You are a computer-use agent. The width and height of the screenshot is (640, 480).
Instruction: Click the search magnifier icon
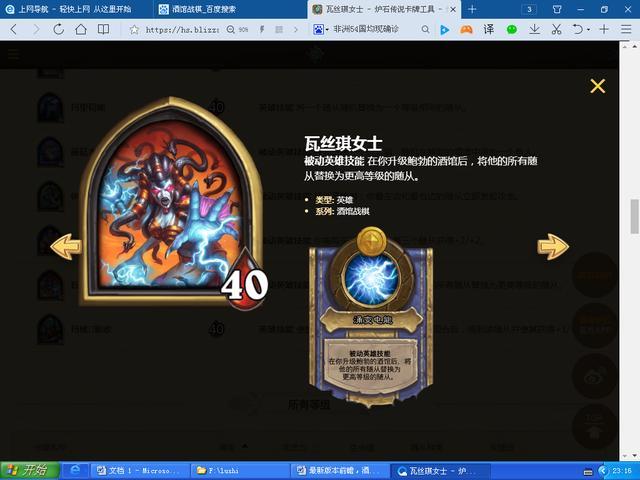tap(425, 29)
